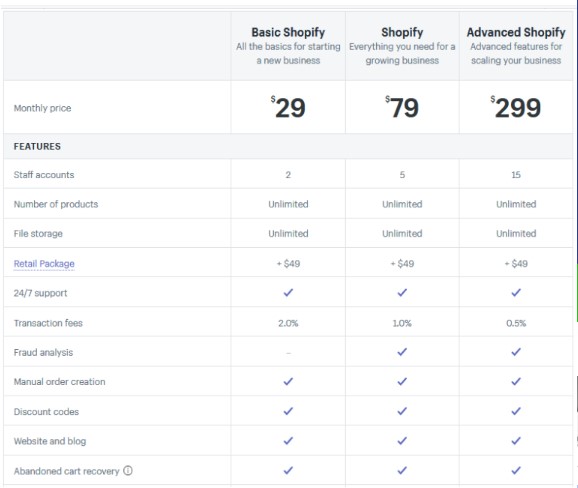The height and width of the screenshot is (488, 578).
Task: Click 'Everything you need for a growing business'
Action: pyautogui.click(x=402, y=53)
